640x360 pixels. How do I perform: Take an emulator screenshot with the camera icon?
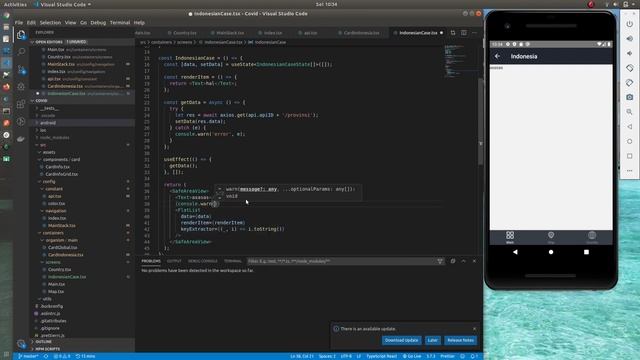coord(629,97)
